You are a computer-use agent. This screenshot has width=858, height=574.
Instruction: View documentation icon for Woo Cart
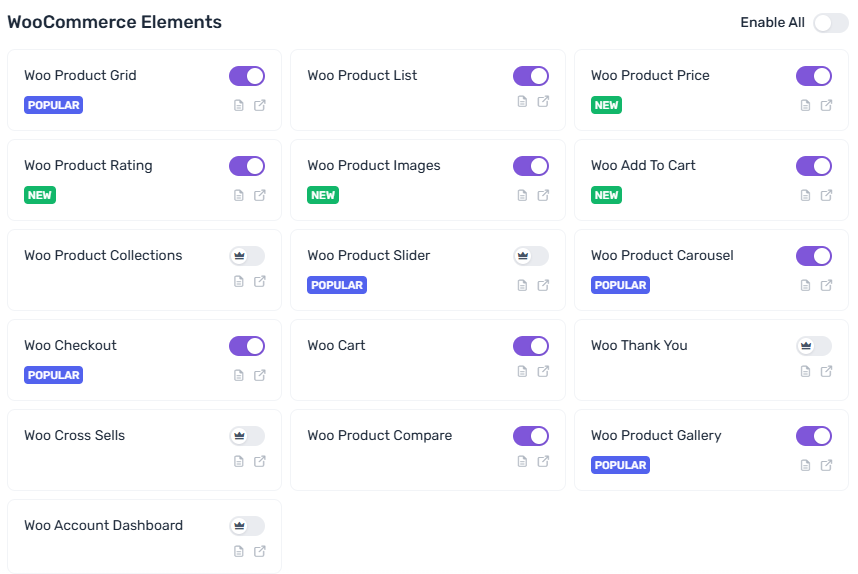(x=522, y=371)
